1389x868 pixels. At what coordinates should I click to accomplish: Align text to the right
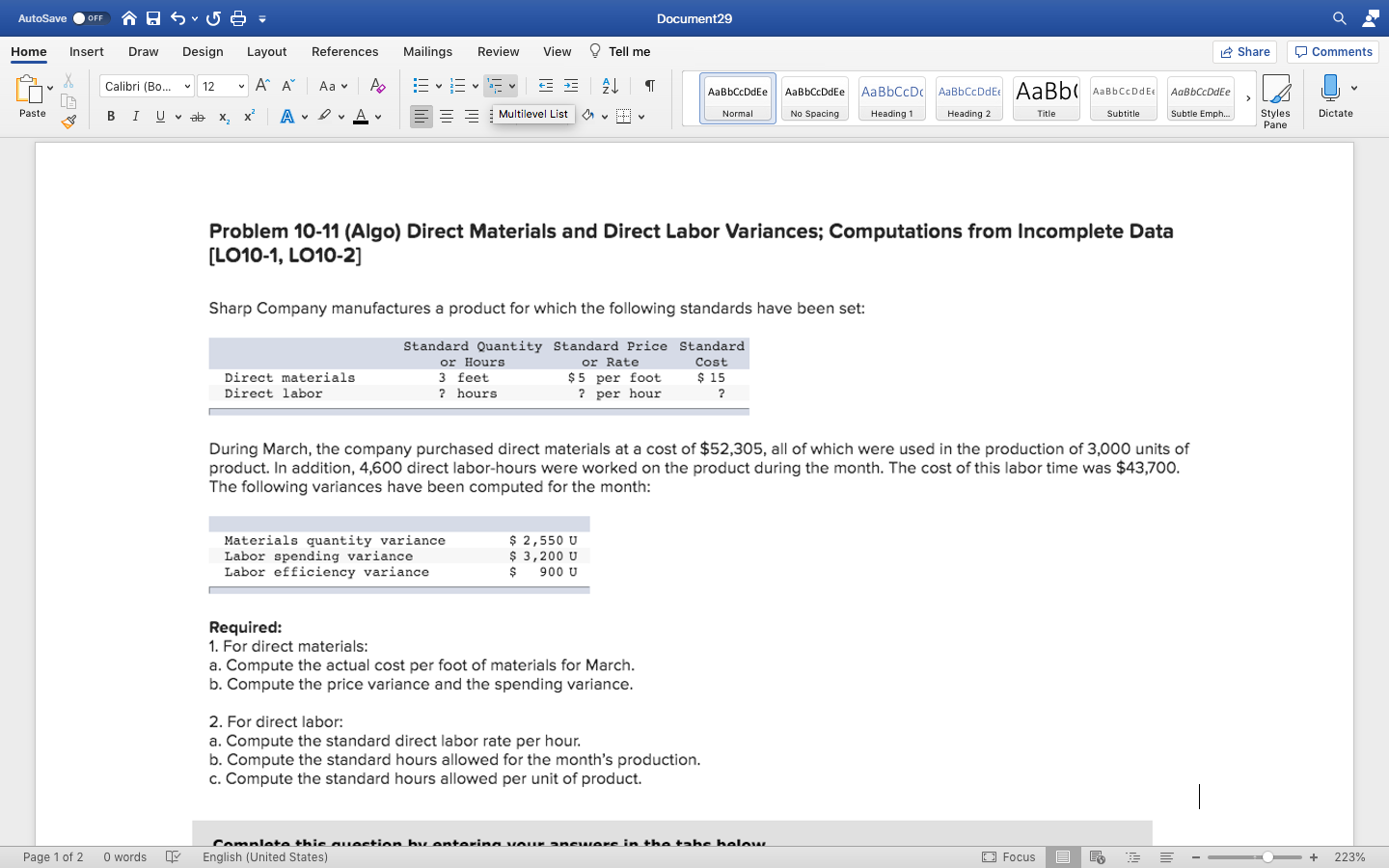(x=472, y=117)
